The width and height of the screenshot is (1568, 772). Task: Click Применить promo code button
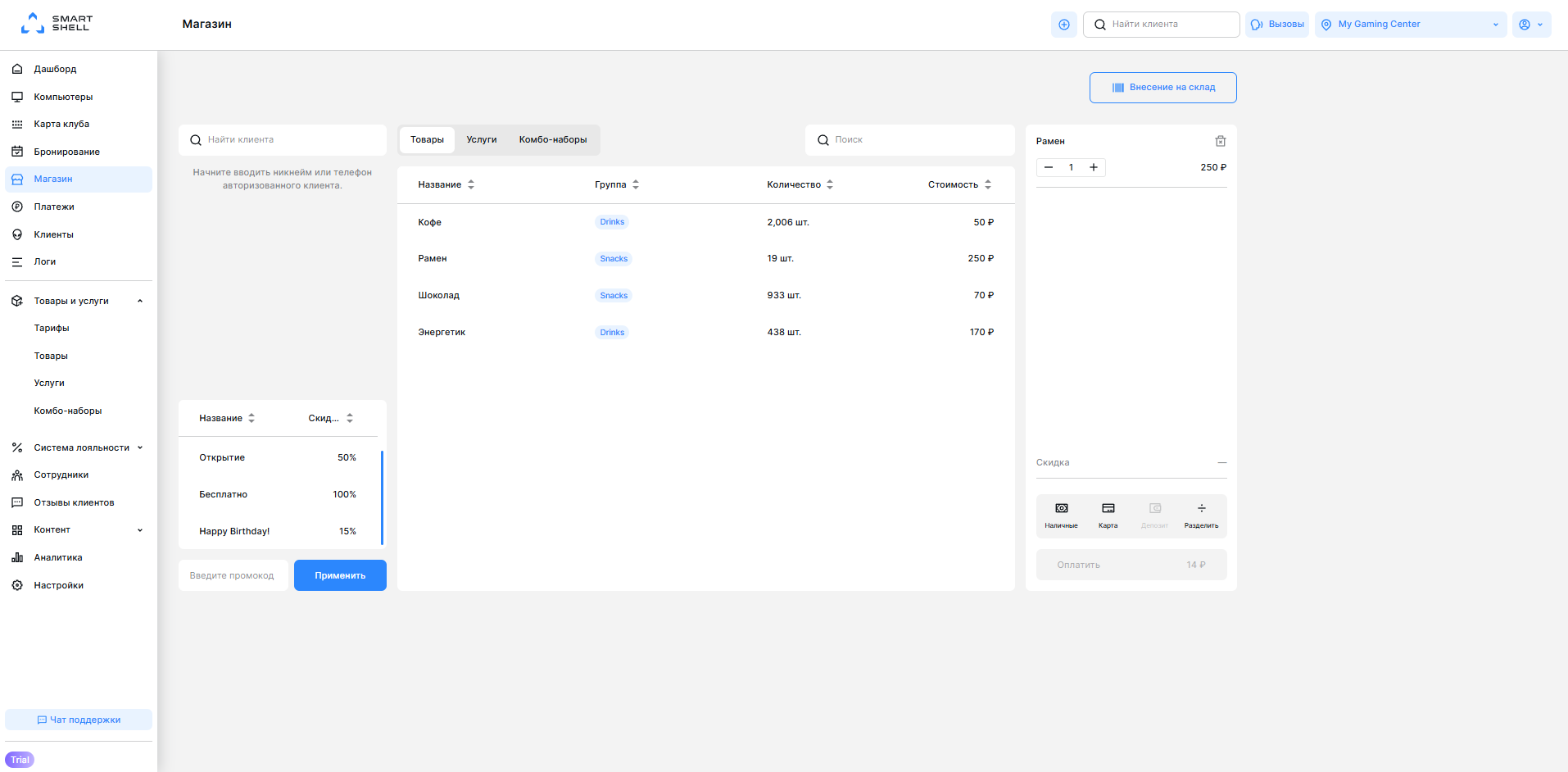click(340, 575)
